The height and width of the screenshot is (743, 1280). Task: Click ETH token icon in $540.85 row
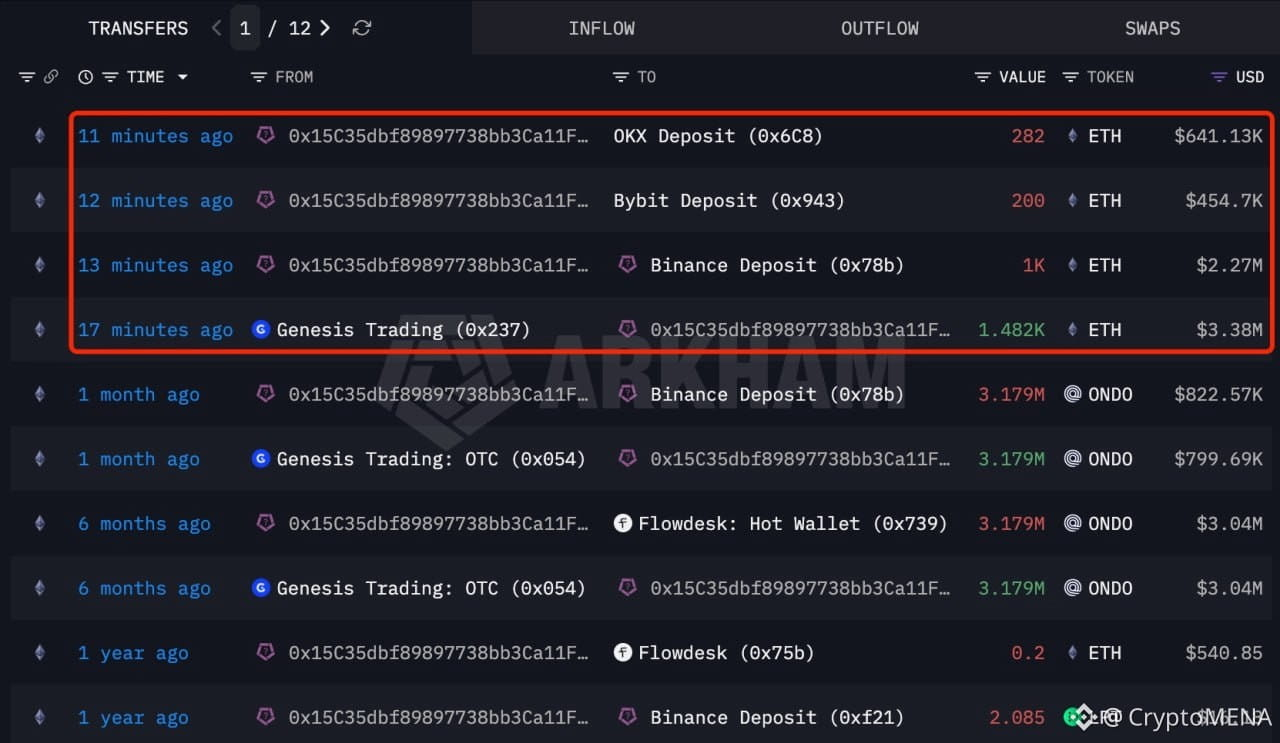point(1072,653)
